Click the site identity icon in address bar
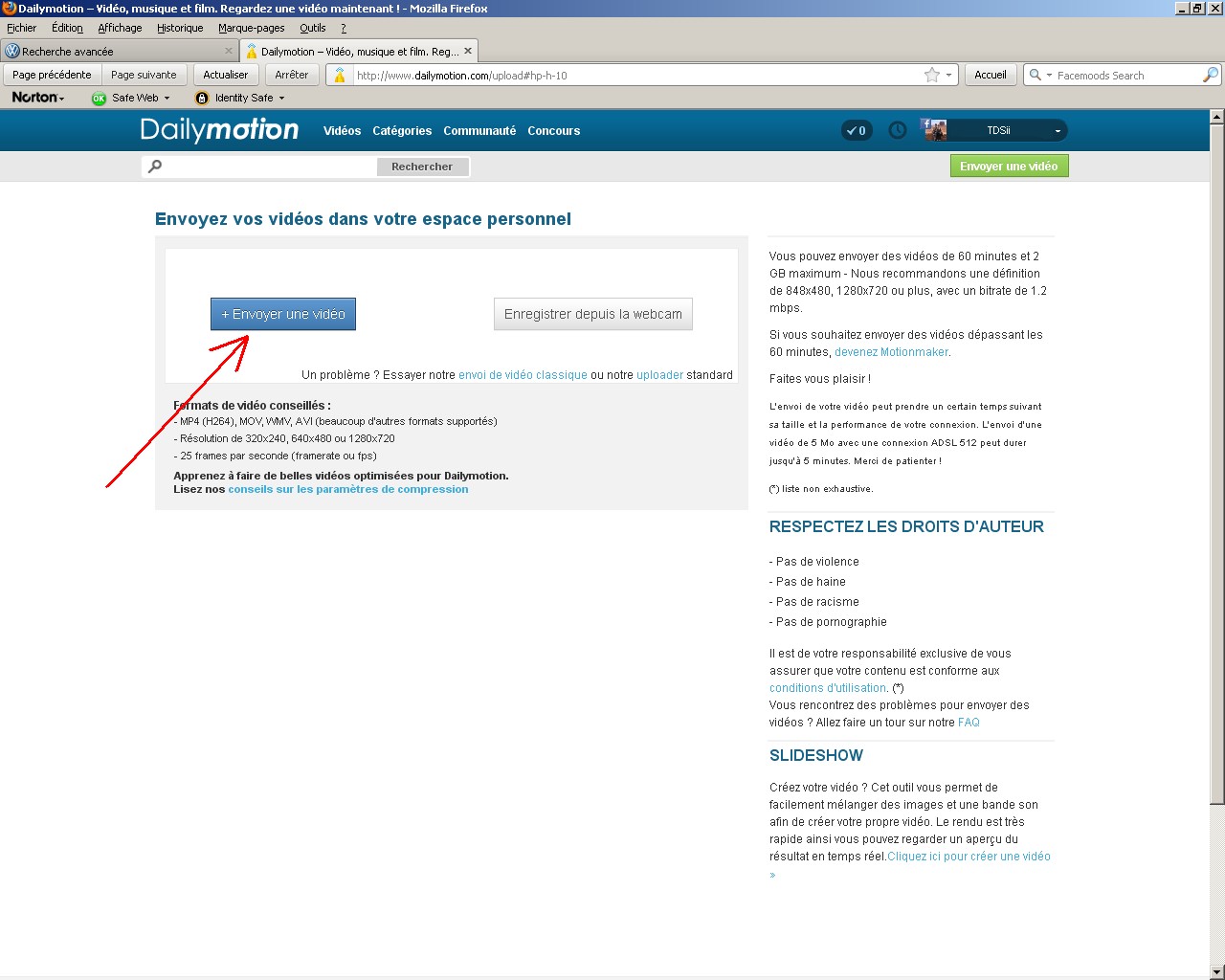Viewport: 1225px width, 980px height. tap(340, 75)
